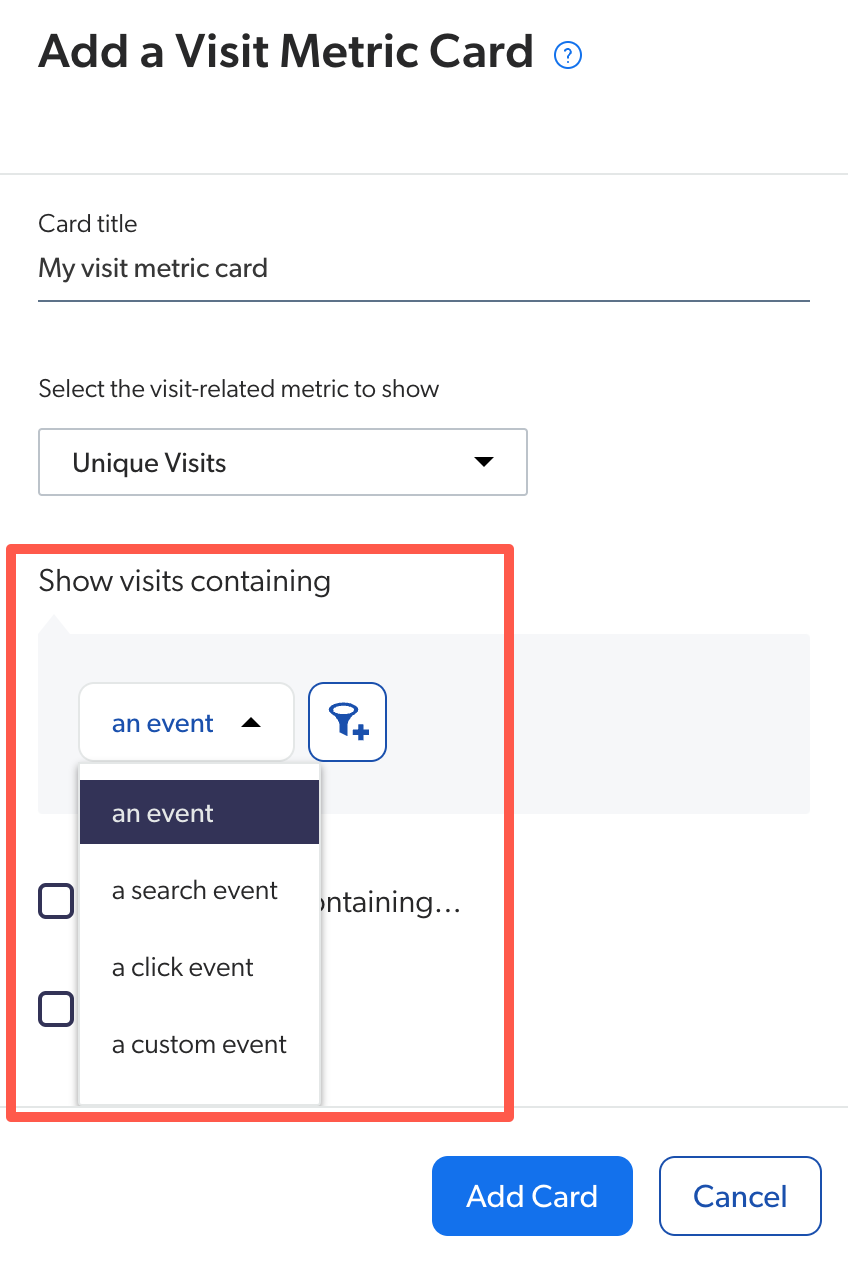Select the highlighted "an event" option
The height and width of the screenshot is (1262, 848).
tap(198, 812)
